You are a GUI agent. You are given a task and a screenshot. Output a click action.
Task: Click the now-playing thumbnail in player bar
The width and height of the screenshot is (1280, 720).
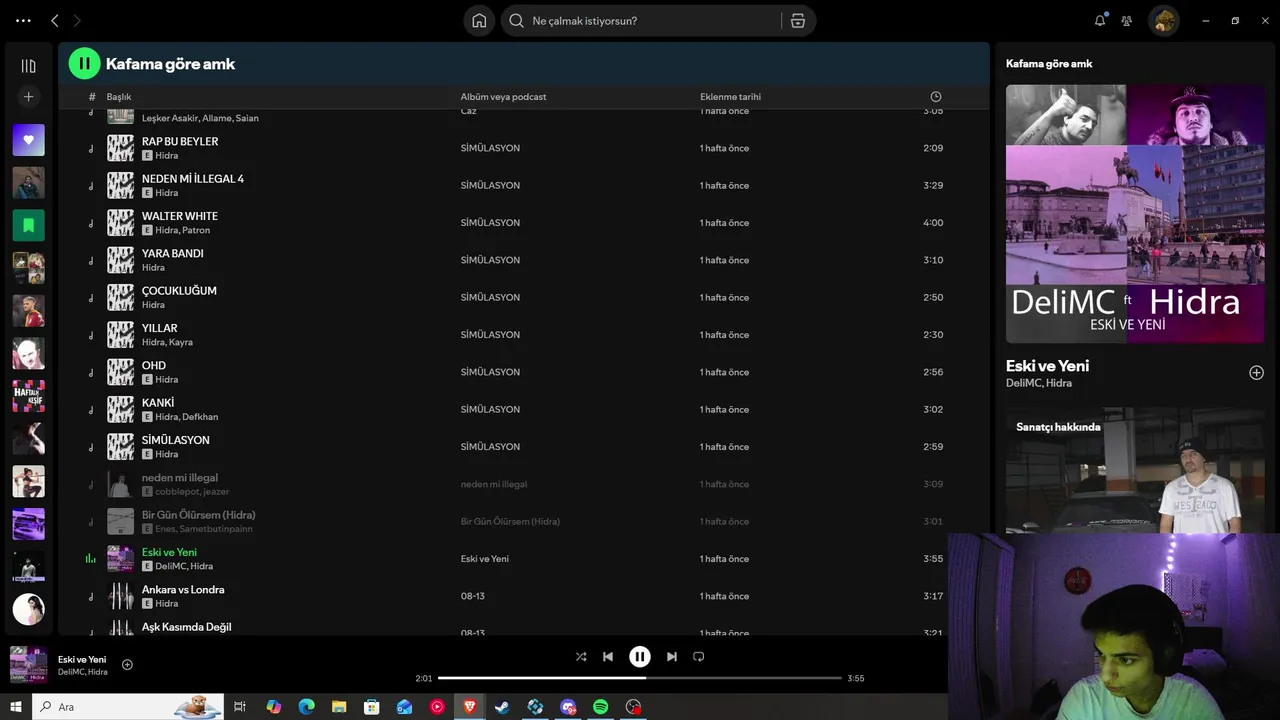28,665
